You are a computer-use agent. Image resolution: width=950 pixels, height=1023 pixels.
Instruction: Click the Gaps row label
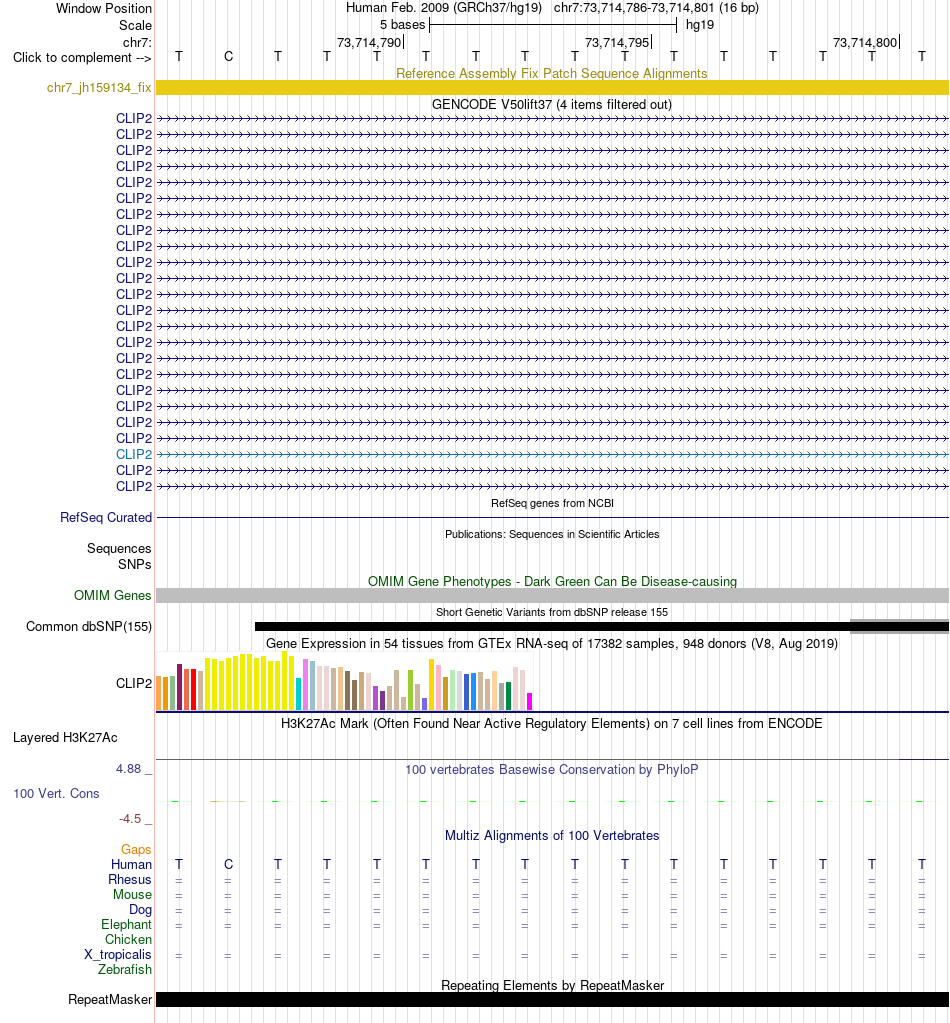136,849
